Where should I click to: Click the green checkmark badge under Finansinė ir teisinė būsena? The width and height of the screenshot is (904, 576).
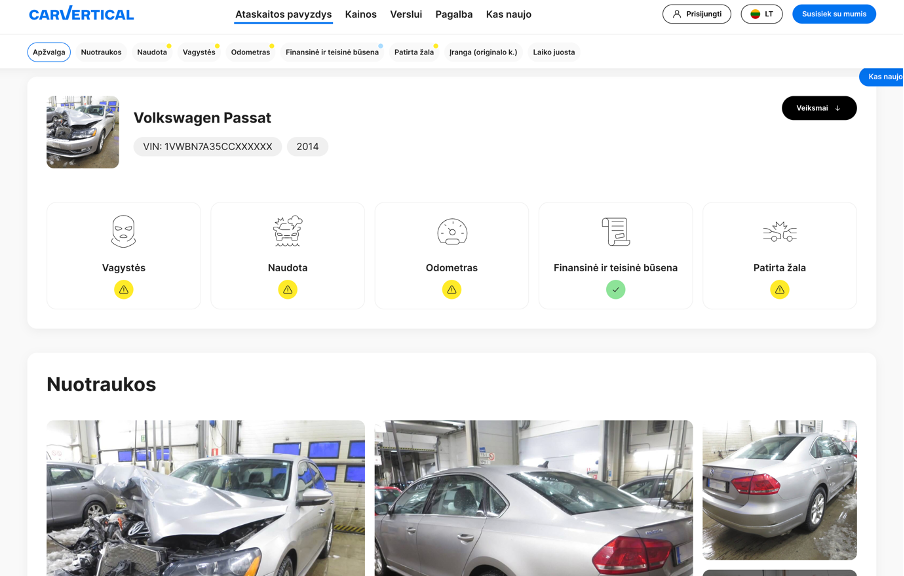pos(616,289)
